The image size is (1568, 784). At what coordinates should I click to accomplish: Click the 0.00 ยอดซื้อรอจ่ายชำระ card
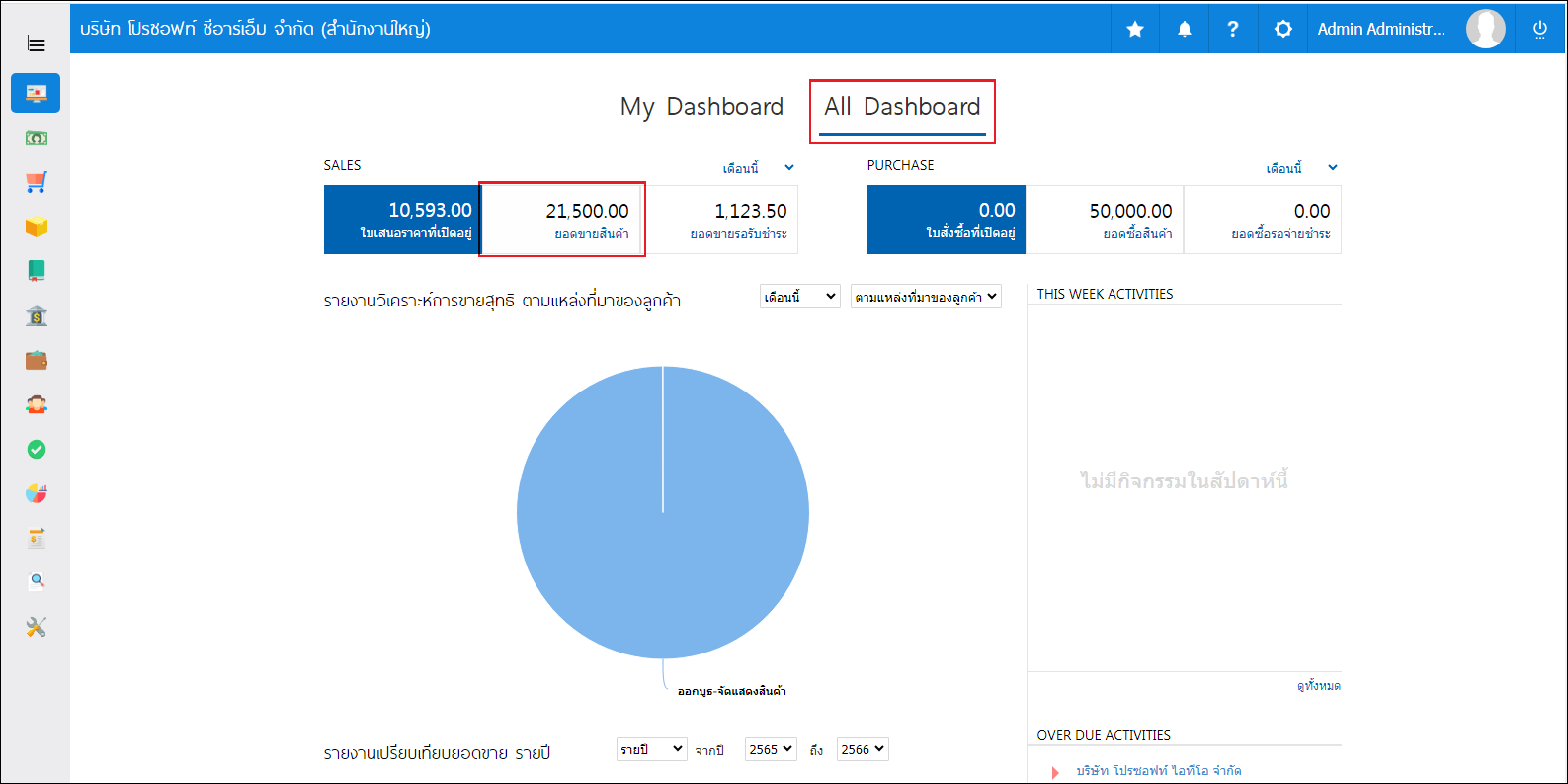coord(1263,219)
